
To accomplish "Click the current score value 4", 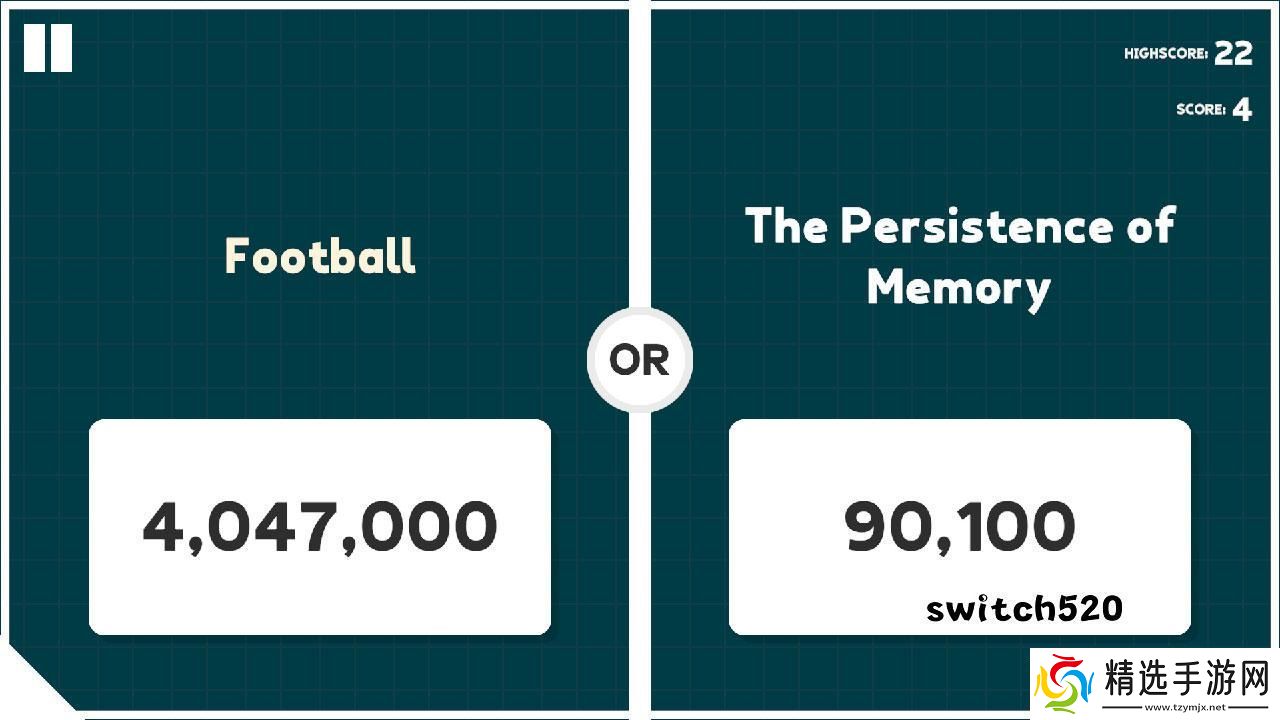I will pyautogui.click(x=1242, y=110).
